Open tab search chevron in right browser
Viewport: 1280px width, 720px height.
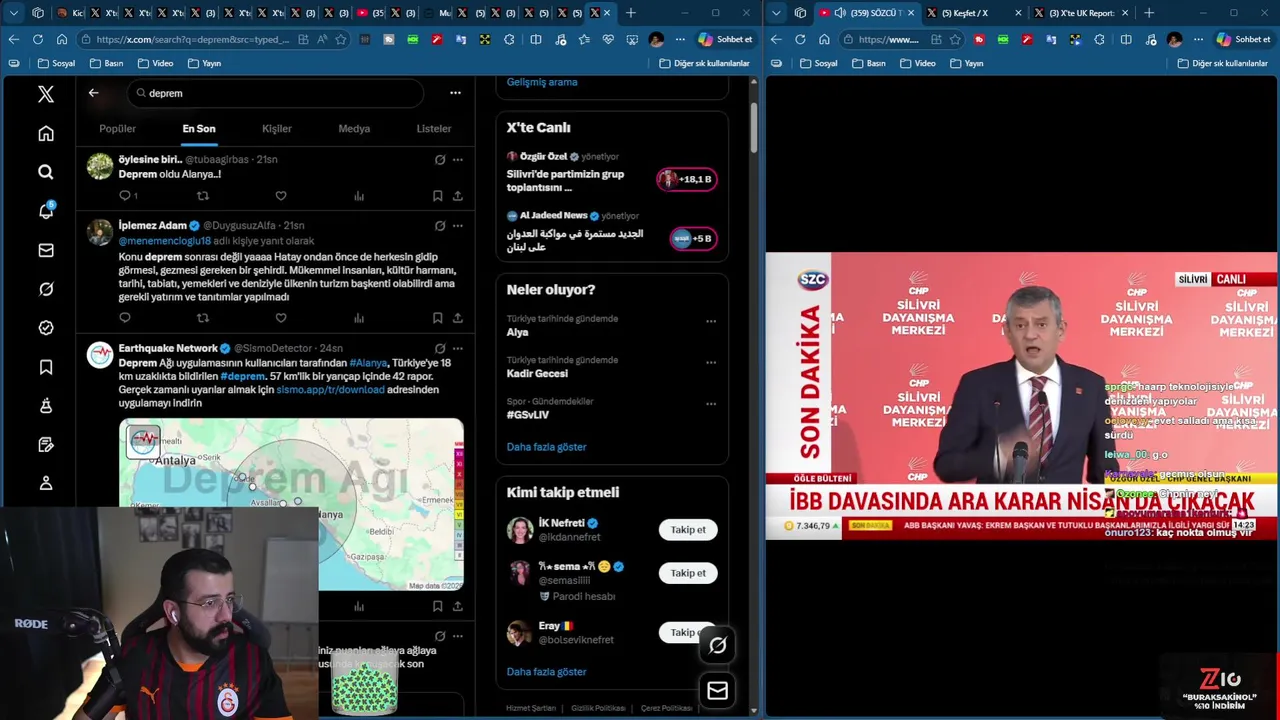point(776,13)
